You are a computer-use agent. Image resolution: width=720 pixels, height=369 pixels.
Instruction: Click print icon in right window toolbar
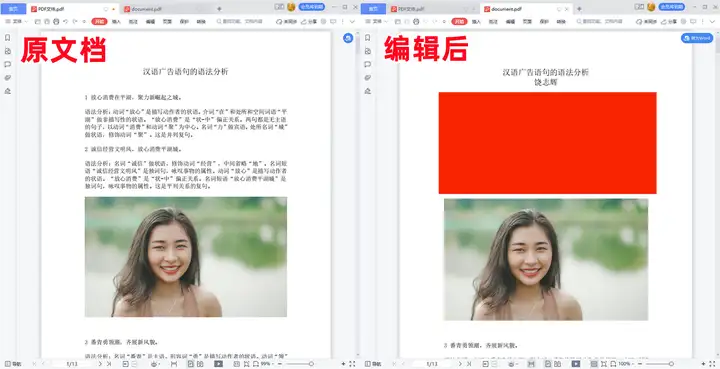point(416,22)
